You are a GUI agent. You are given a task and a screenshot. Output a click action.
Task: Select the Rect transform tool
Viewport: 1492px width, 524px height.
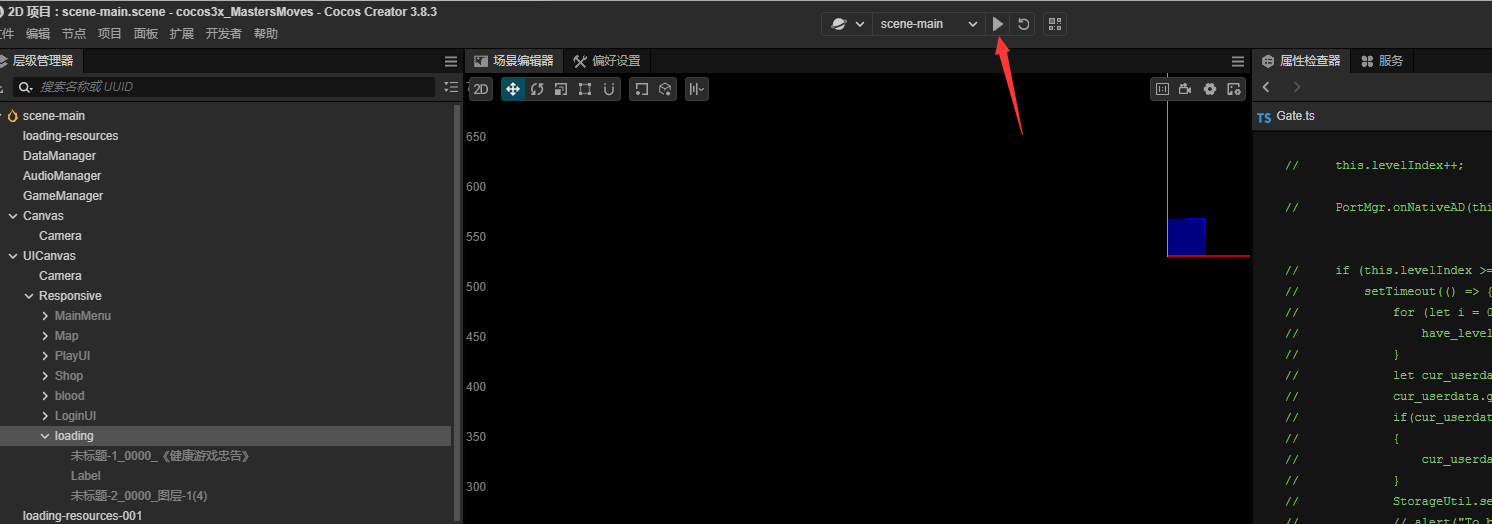click(585, 89)
